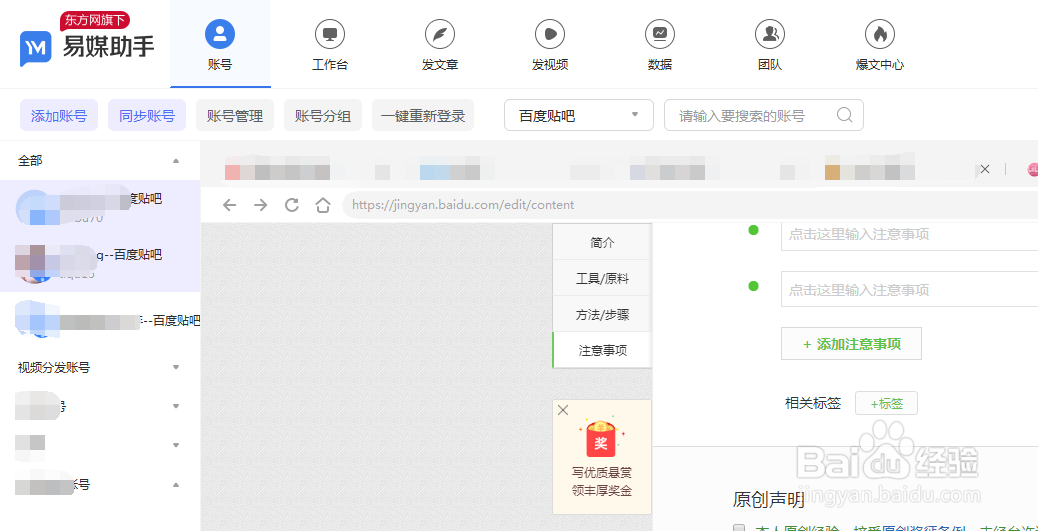Screen dimensions: 1038x531
Task: Click the +标签 button
Action: point(886,403)
